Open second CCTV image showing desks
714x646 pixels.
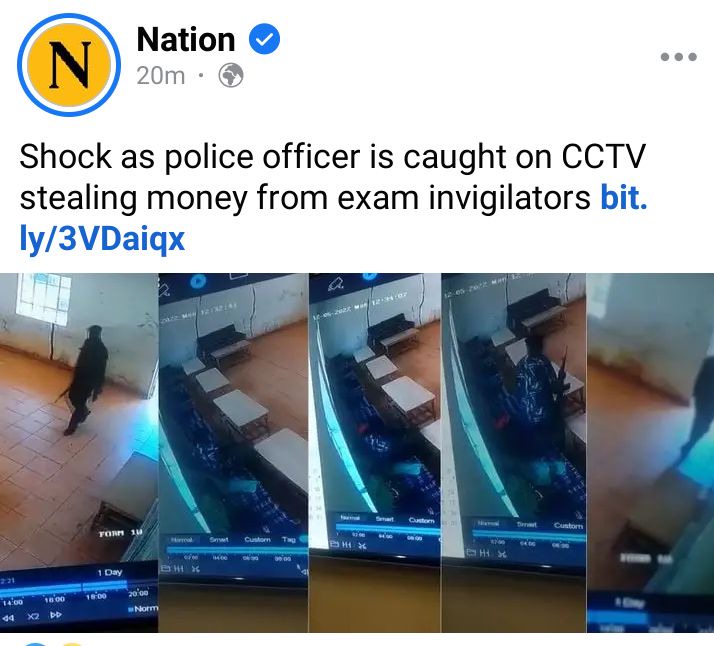234,453
